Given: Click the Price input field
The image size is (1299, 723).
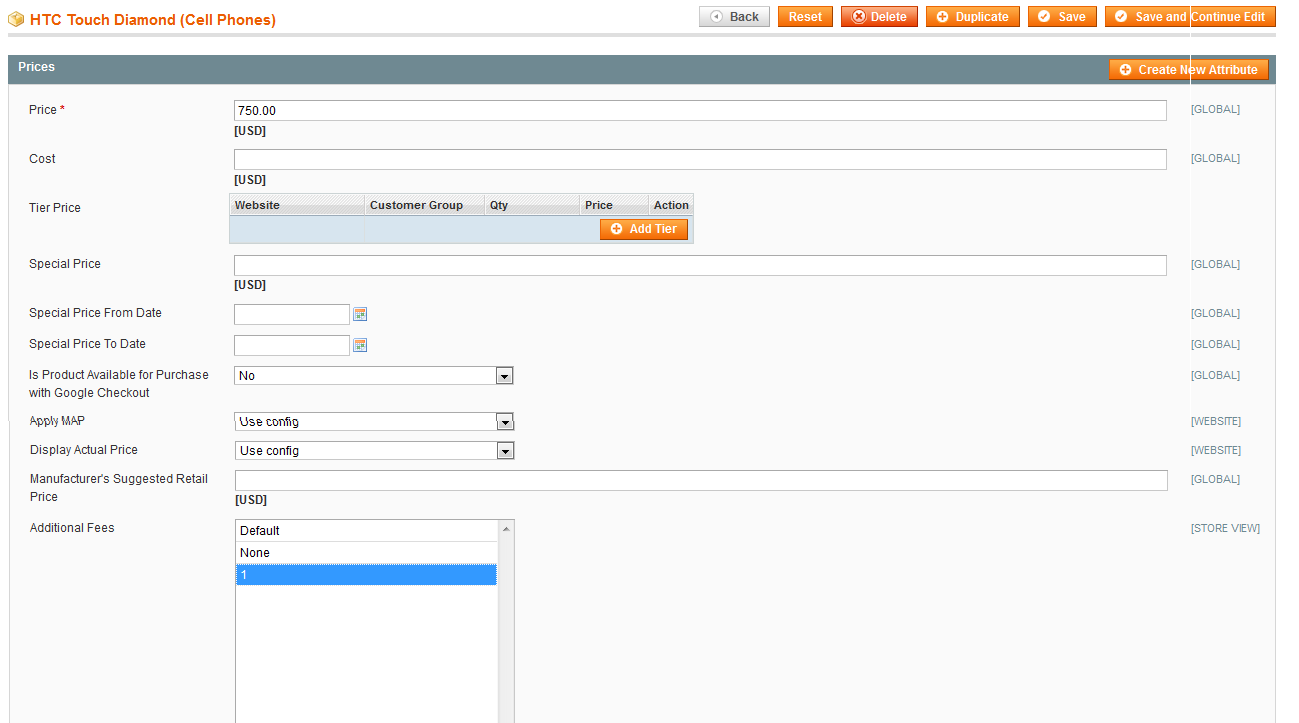Looking at the screenshot, I should (x=700, y=111).
